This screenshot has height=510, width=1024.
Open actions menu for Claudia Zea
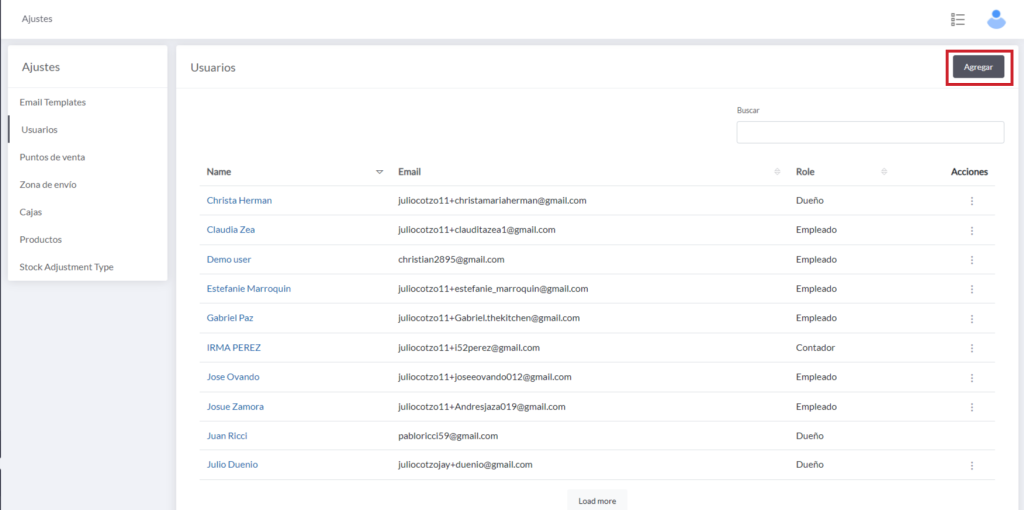coord(971,230)
